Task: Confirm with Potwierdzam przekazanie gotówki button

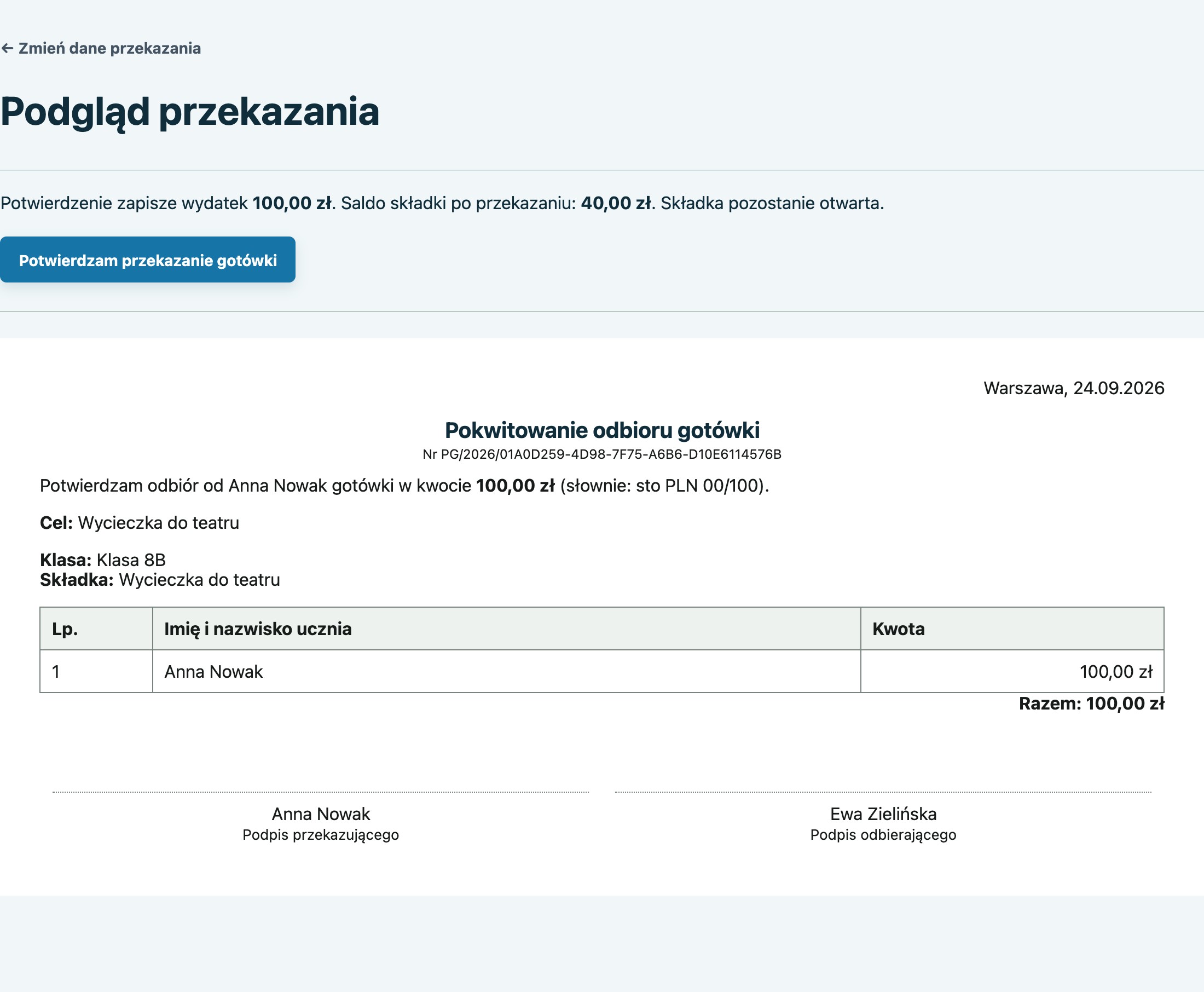Action: (148, 260)
